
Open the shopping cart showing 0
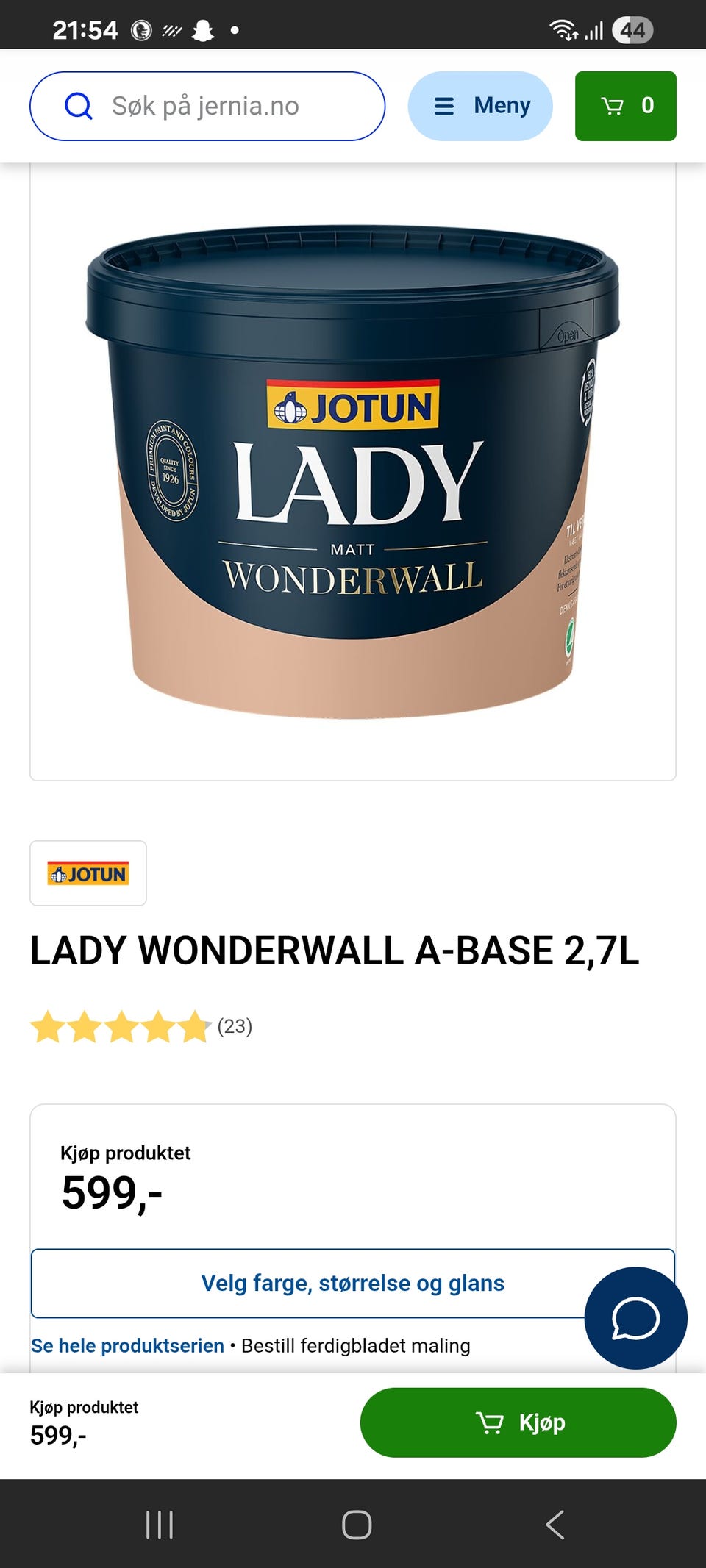coord(626,106)
